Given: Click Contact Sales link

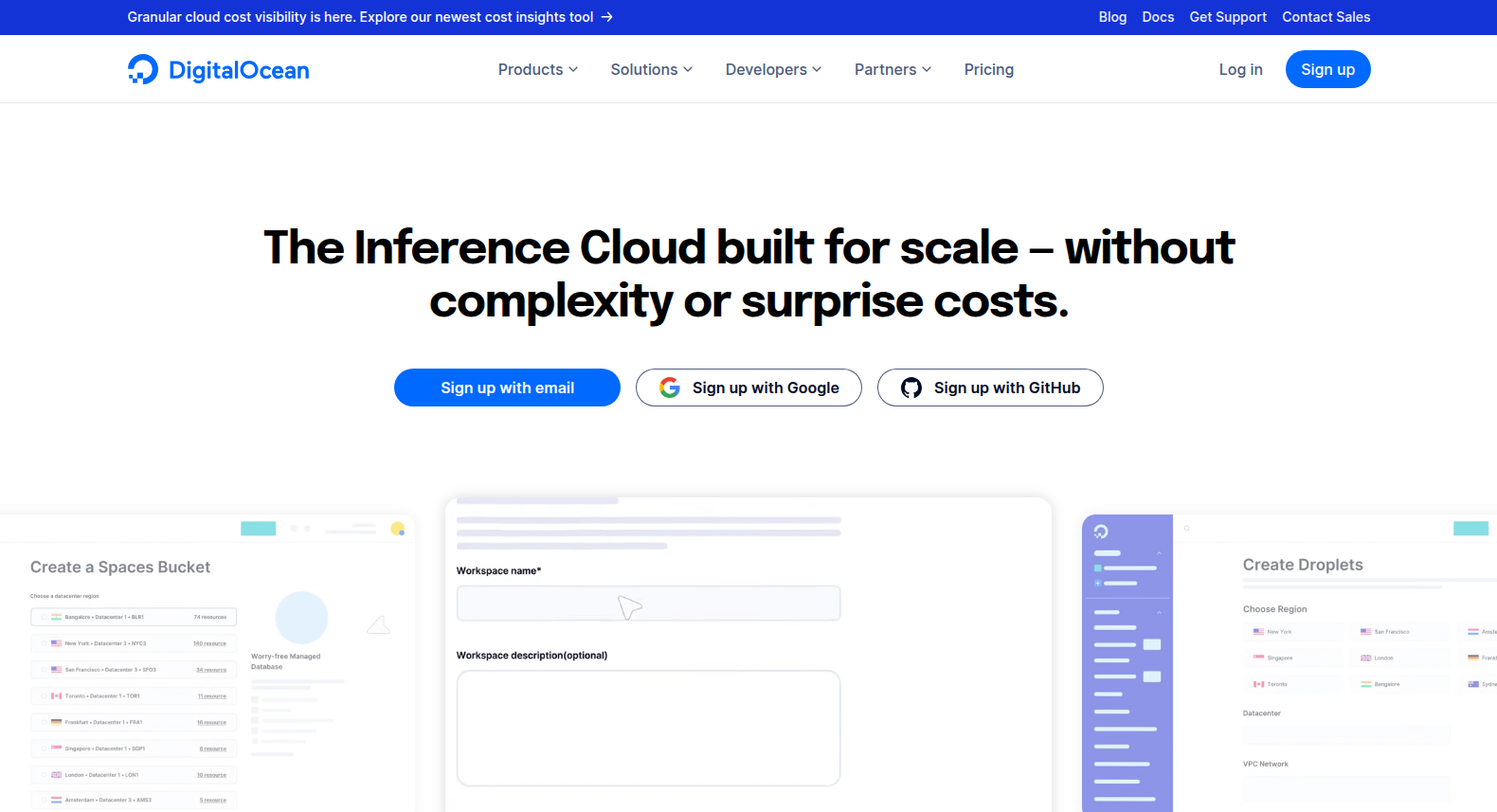Looking at the screenshot, I should [1326, 17].
